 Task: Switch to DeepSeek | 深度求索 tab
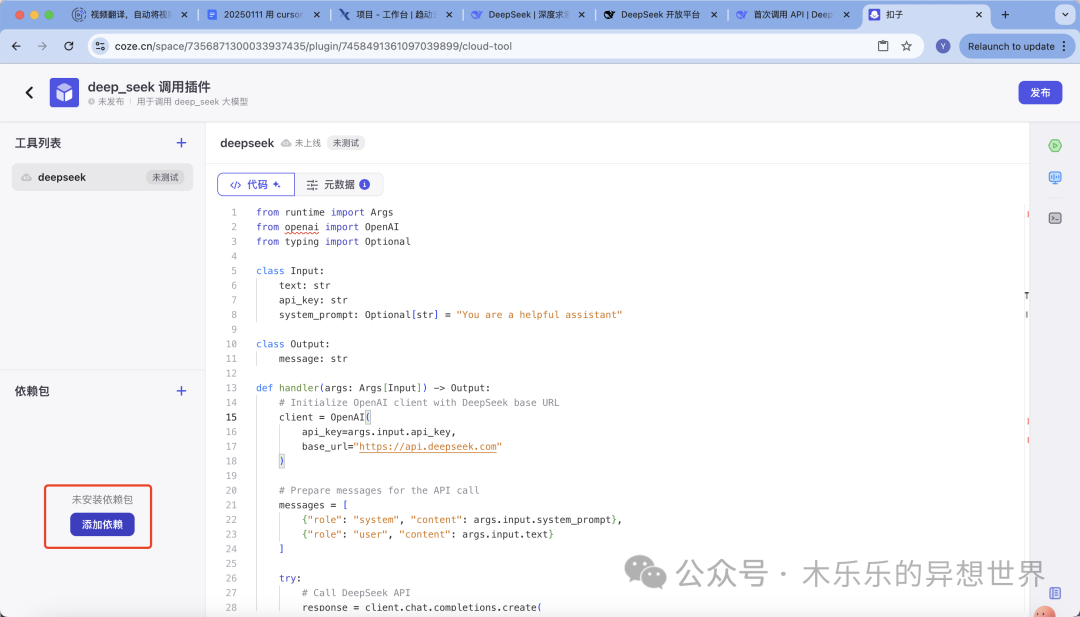[528, 14]
